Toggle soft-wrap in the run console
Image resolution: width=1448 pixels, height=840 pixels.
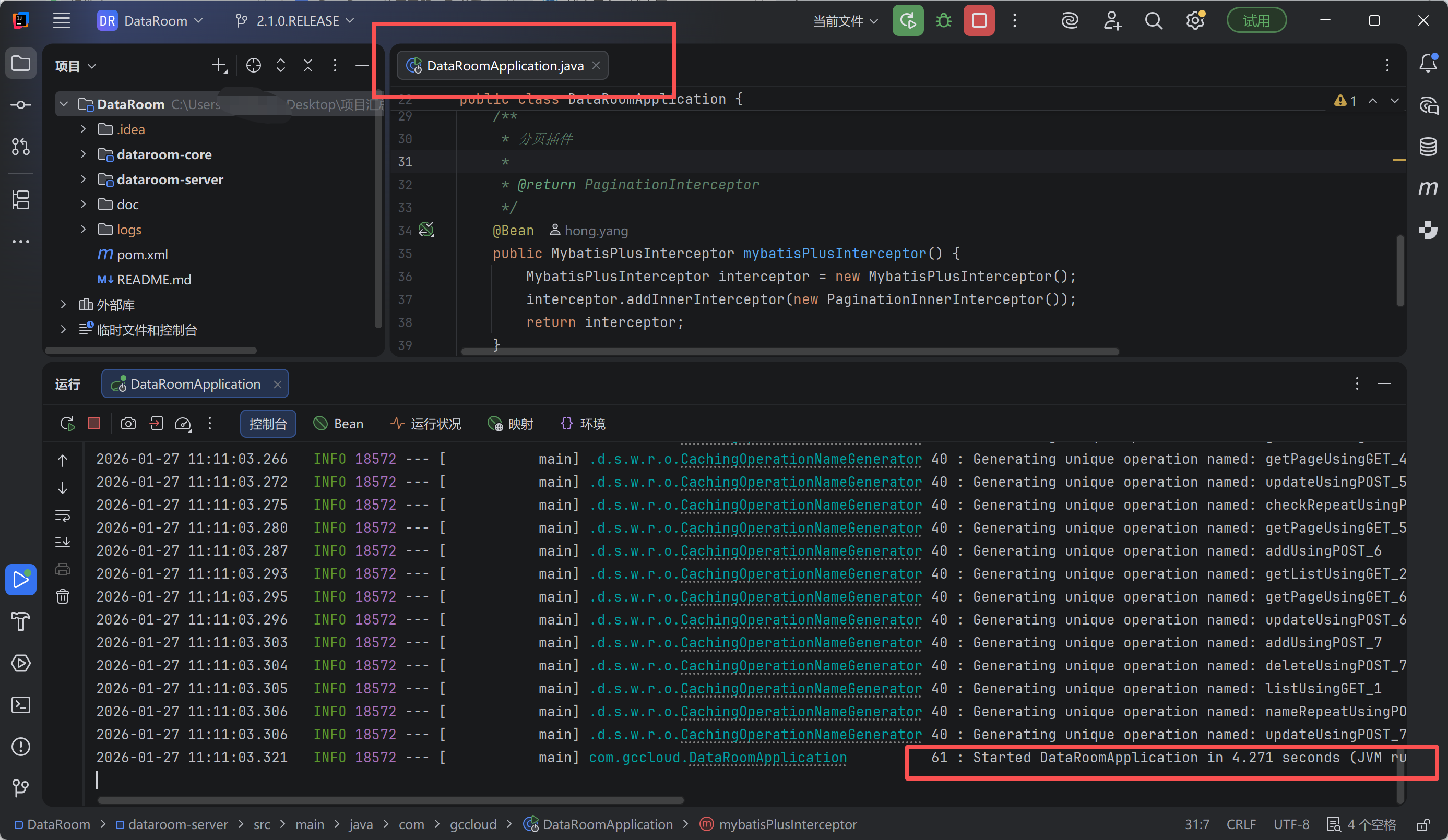point(63,515)
